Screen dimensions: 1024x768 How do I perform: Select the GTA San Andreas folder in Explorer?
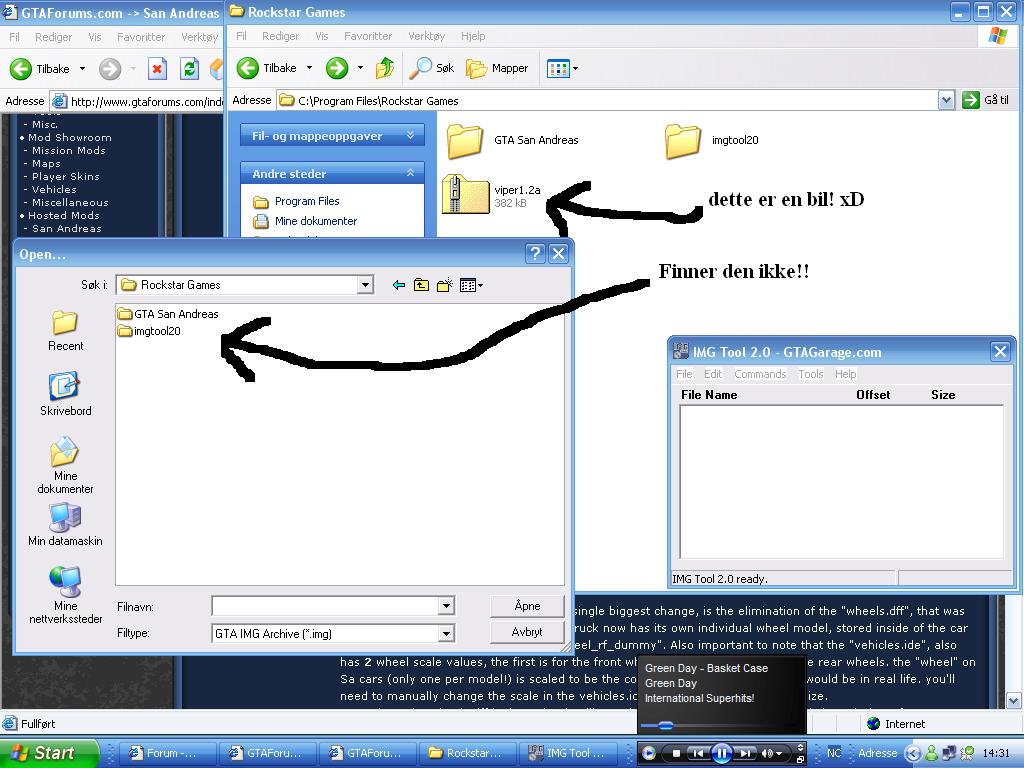[513, 140]
